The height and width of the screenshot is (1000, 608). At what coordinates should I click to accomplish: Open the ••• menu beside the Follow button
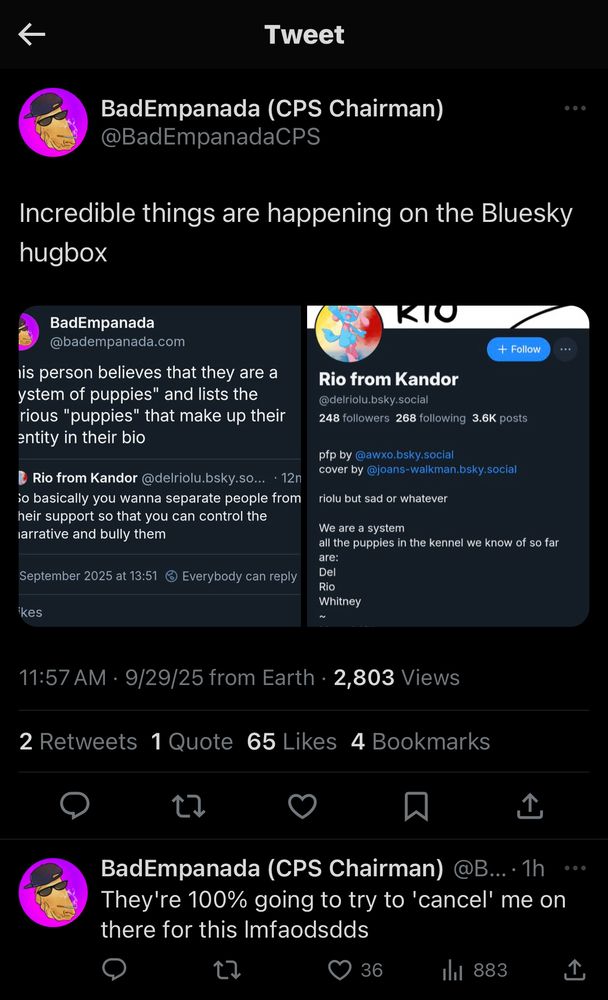(565, 349)
